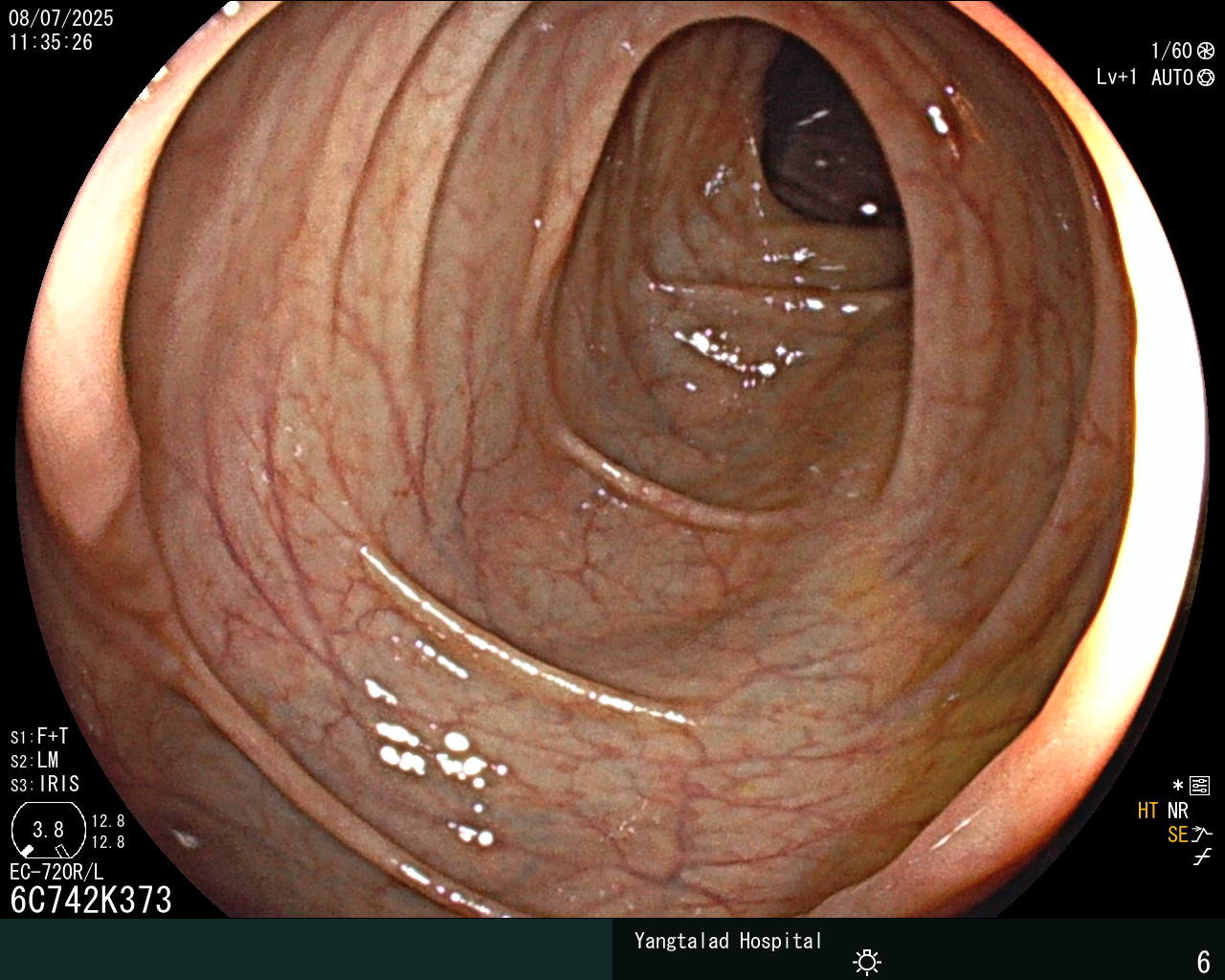Image resolution: width=1225 pixels, height=980 pixels.
Task: Click the 1/60 shutter speed value
Action: (1171, 51)
